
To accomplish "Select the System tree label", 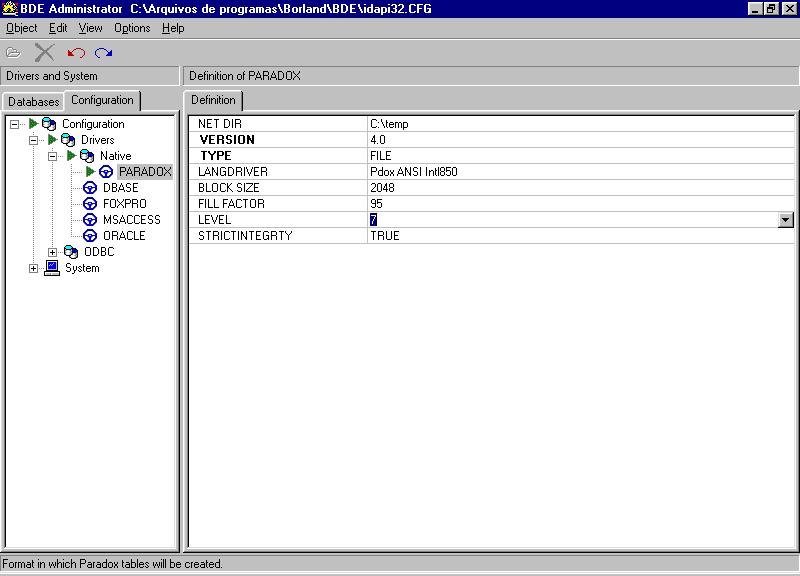I will tap(82, 268).
